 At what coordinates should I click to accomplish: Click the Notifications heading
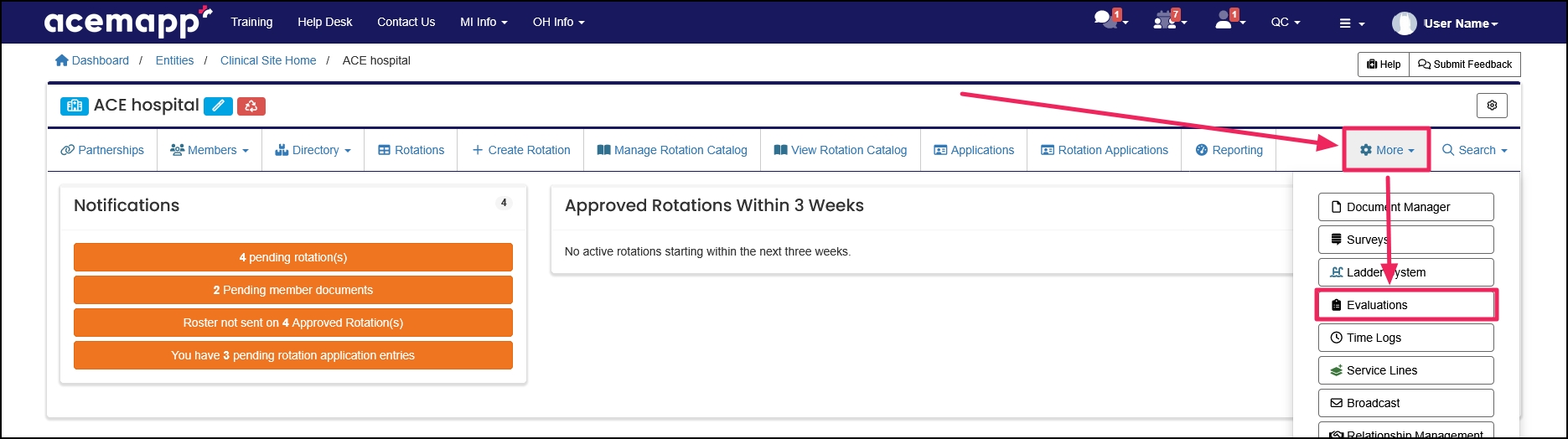click(127, 205)
